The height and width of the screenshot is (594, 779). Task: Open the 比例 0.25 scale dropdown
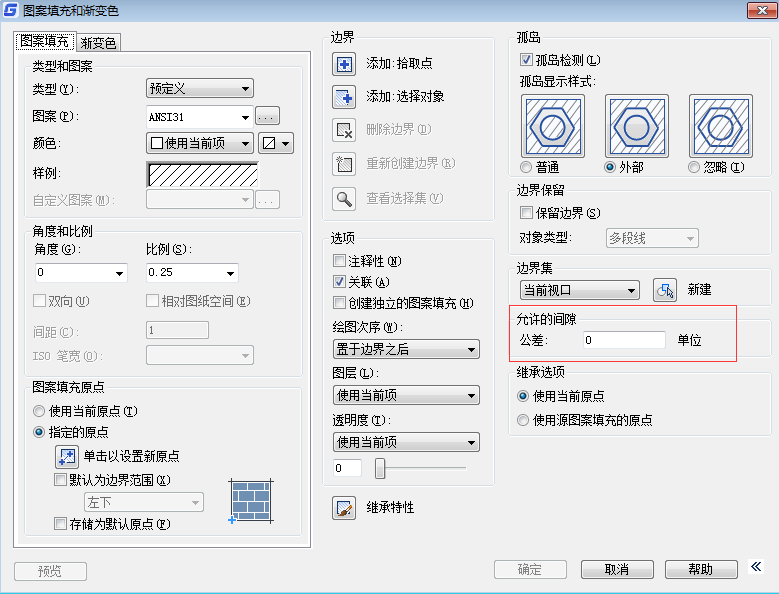pyautogui.click(x=192, y=273)
